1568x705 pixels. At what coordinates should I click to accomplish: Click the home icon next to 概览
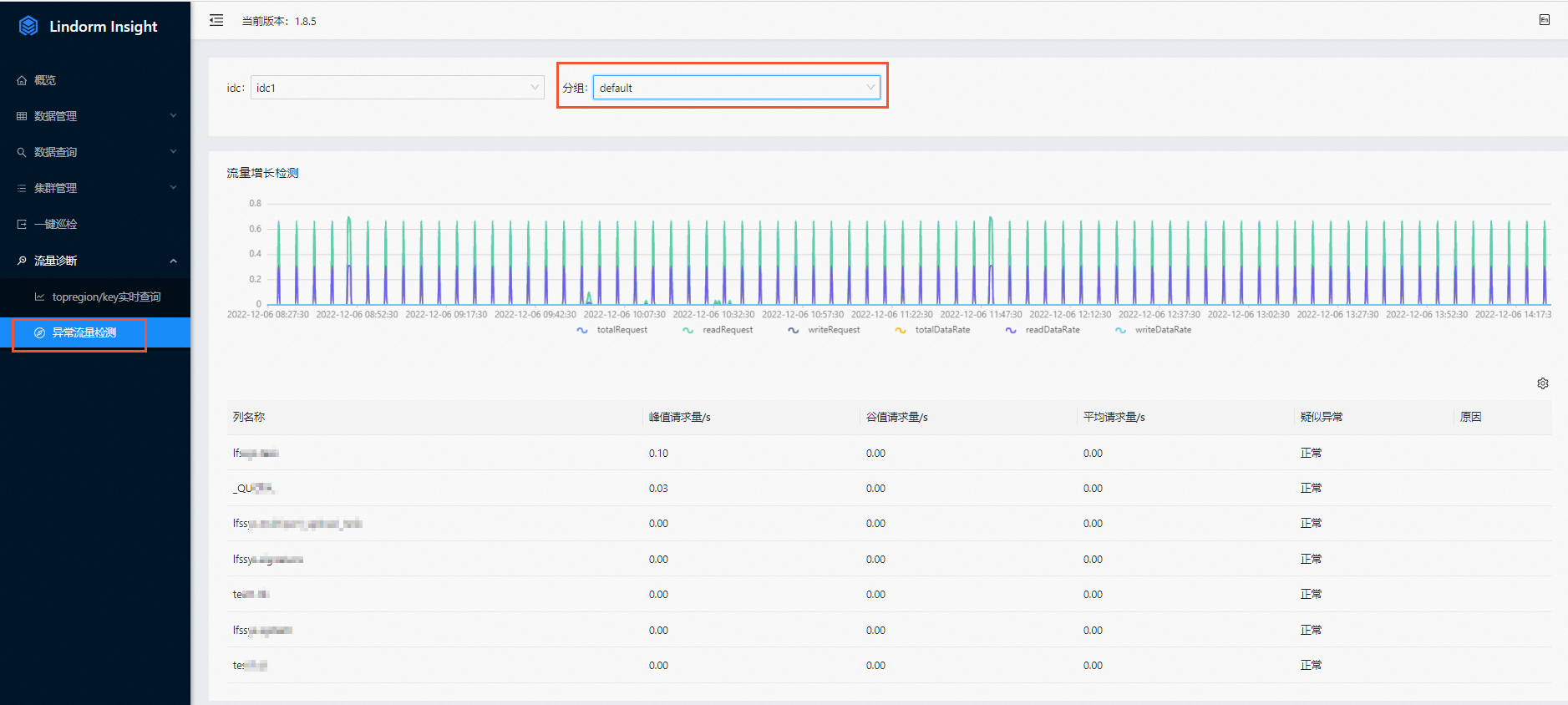click(22, 80)
